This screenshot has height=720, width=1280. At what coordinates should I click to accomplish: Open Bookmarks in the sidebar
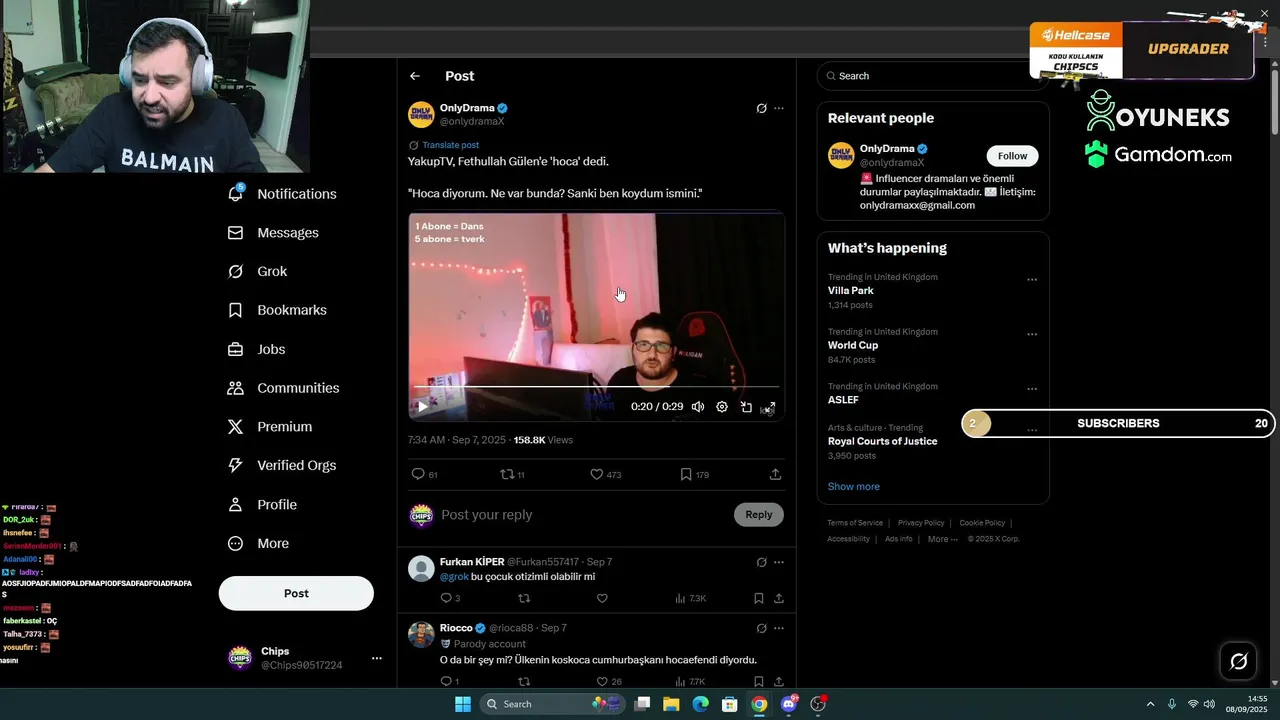(277, 310)
